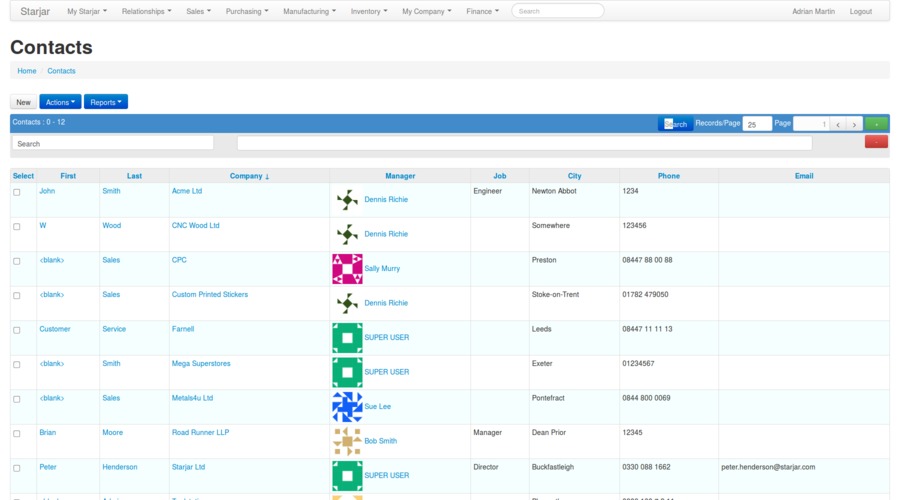Click the Records/Page input field

tap(757, 124)
